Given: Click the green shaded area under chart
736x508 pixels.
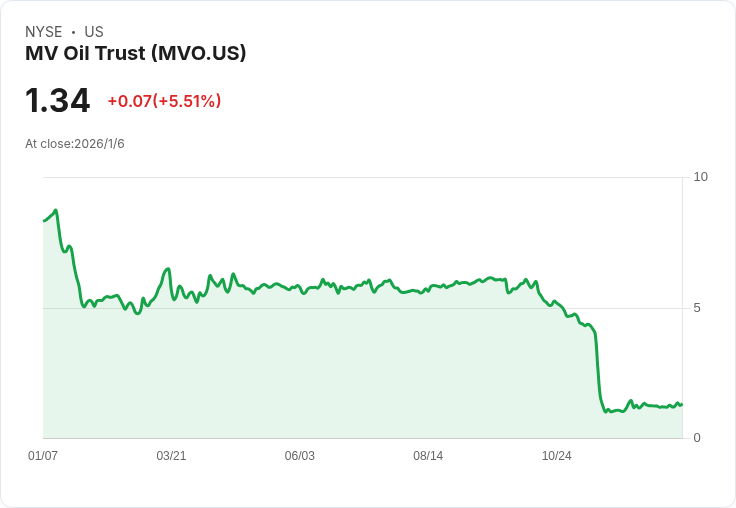Looking at the screenshot, I should coord(329,376).
